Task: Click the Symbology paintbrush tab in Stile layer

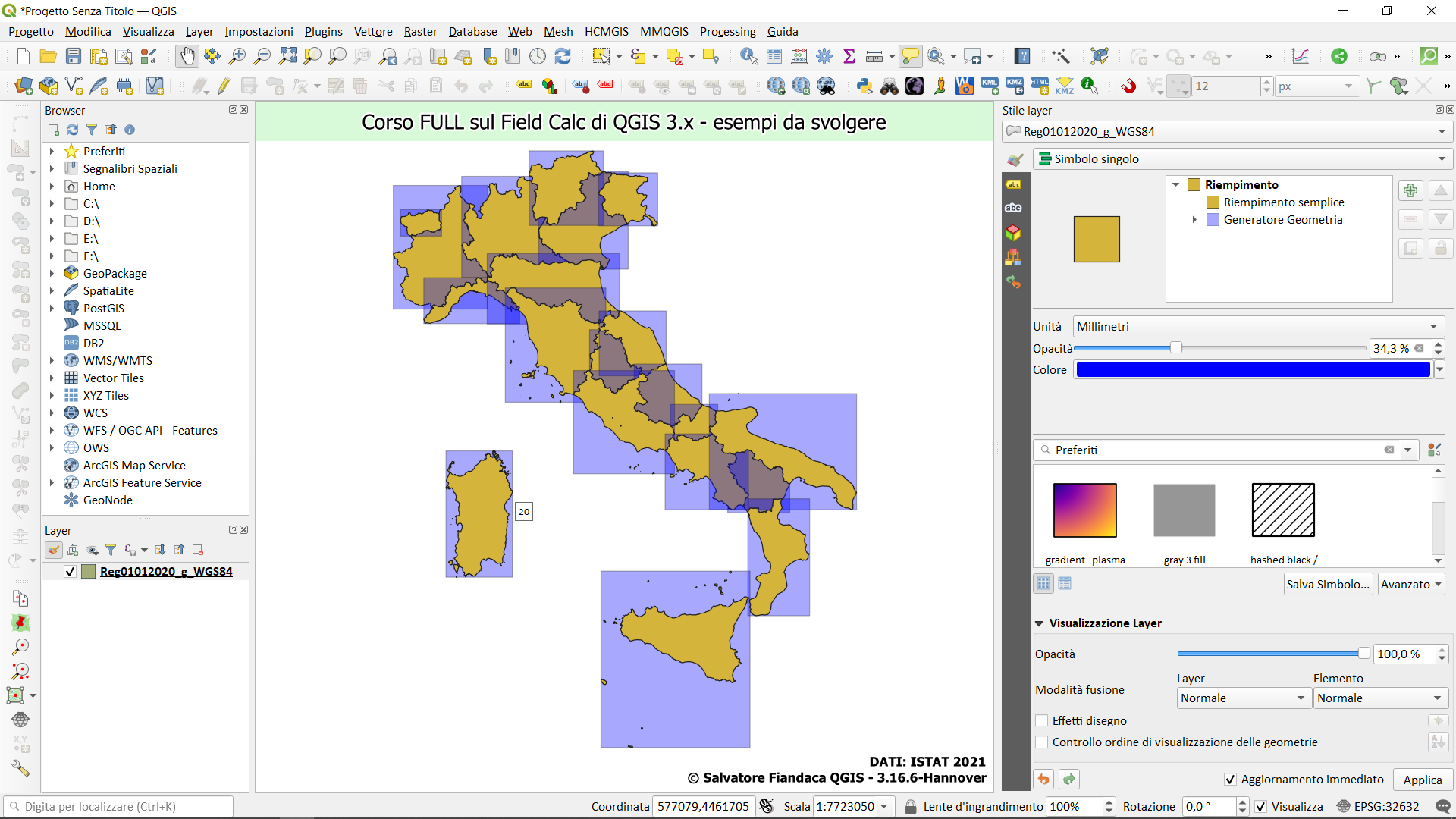Action: click(1015, 160)
